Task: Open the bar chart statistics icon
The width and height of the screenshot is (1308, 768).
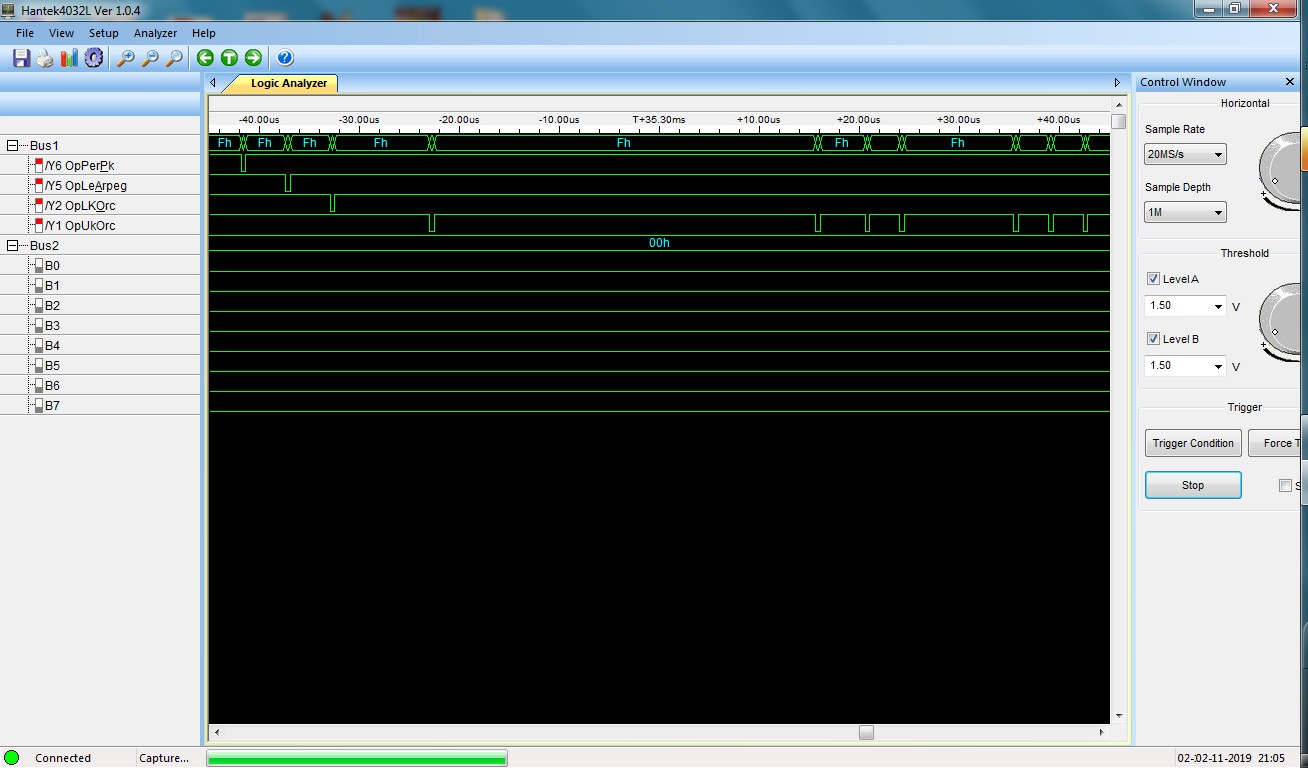Action: pos(69,58)
